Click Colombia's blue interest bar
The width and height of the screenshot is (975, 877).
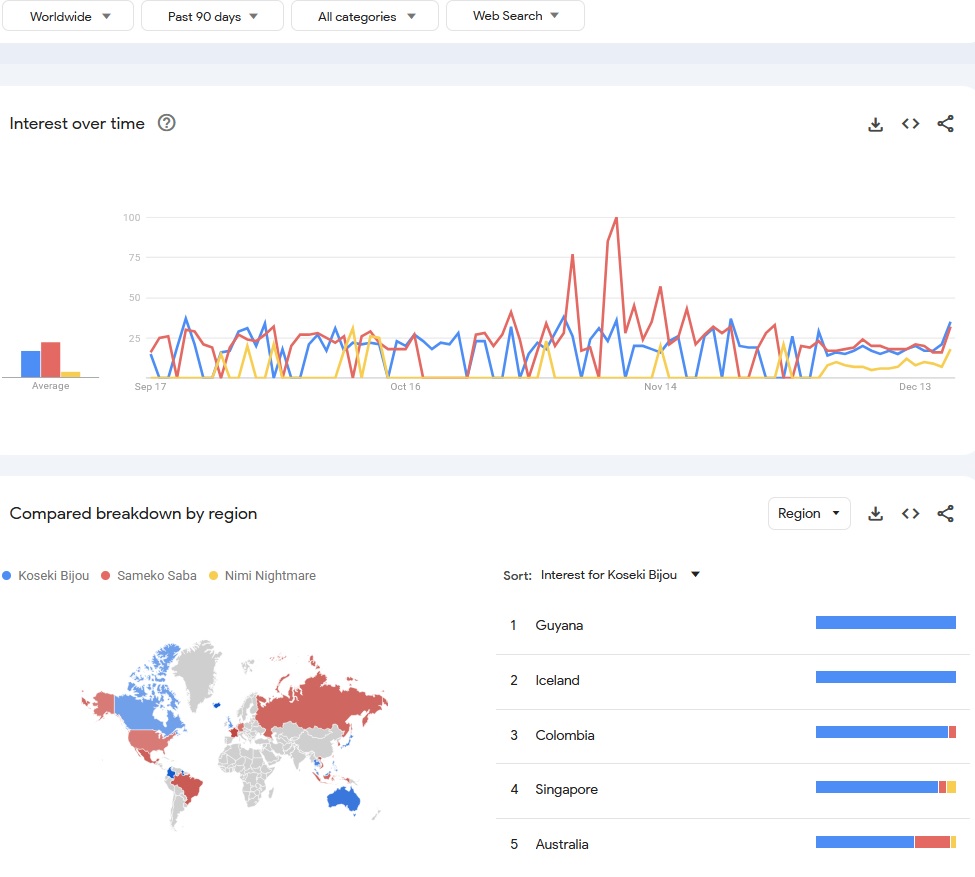pyautogui.click(x=882, y=732)
